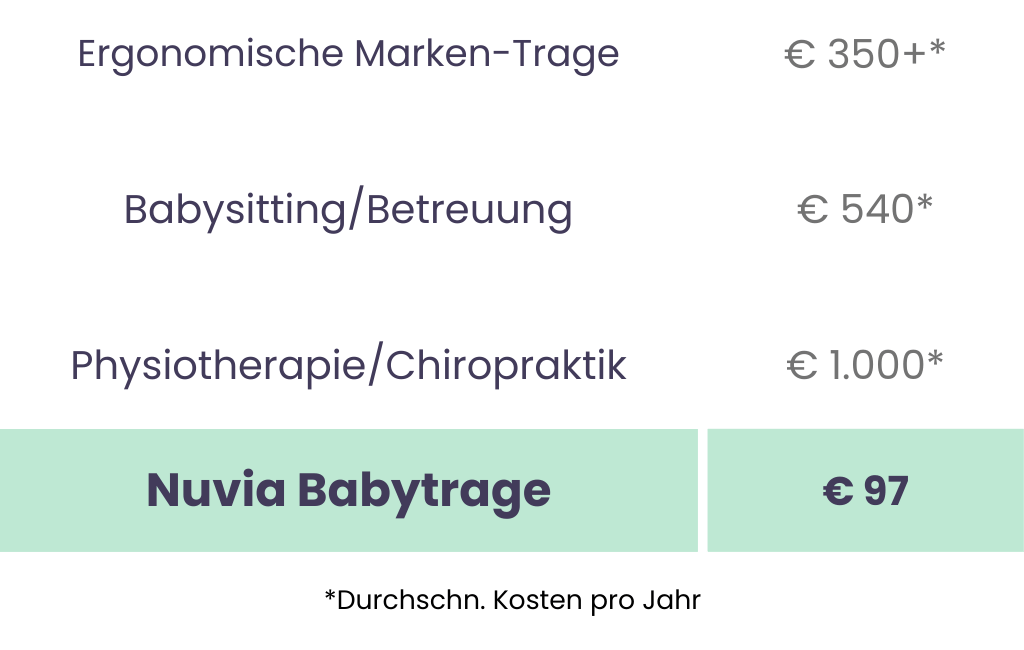Select the € 1.000* price
Viewport: 1024px width, 650px height.
864,366
